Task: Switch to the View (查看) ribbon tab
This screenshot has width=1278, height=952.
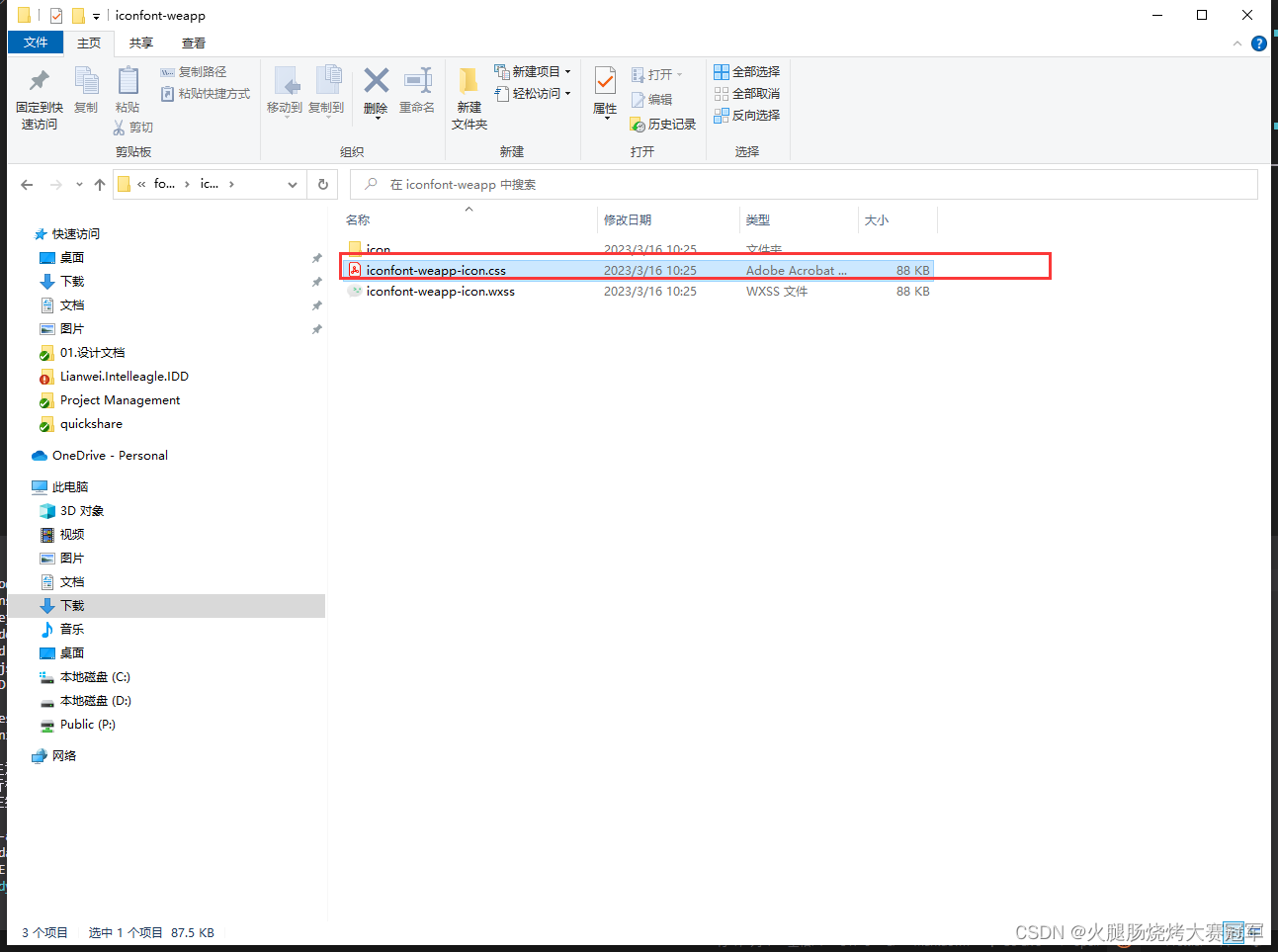Action: coord(194,43)
